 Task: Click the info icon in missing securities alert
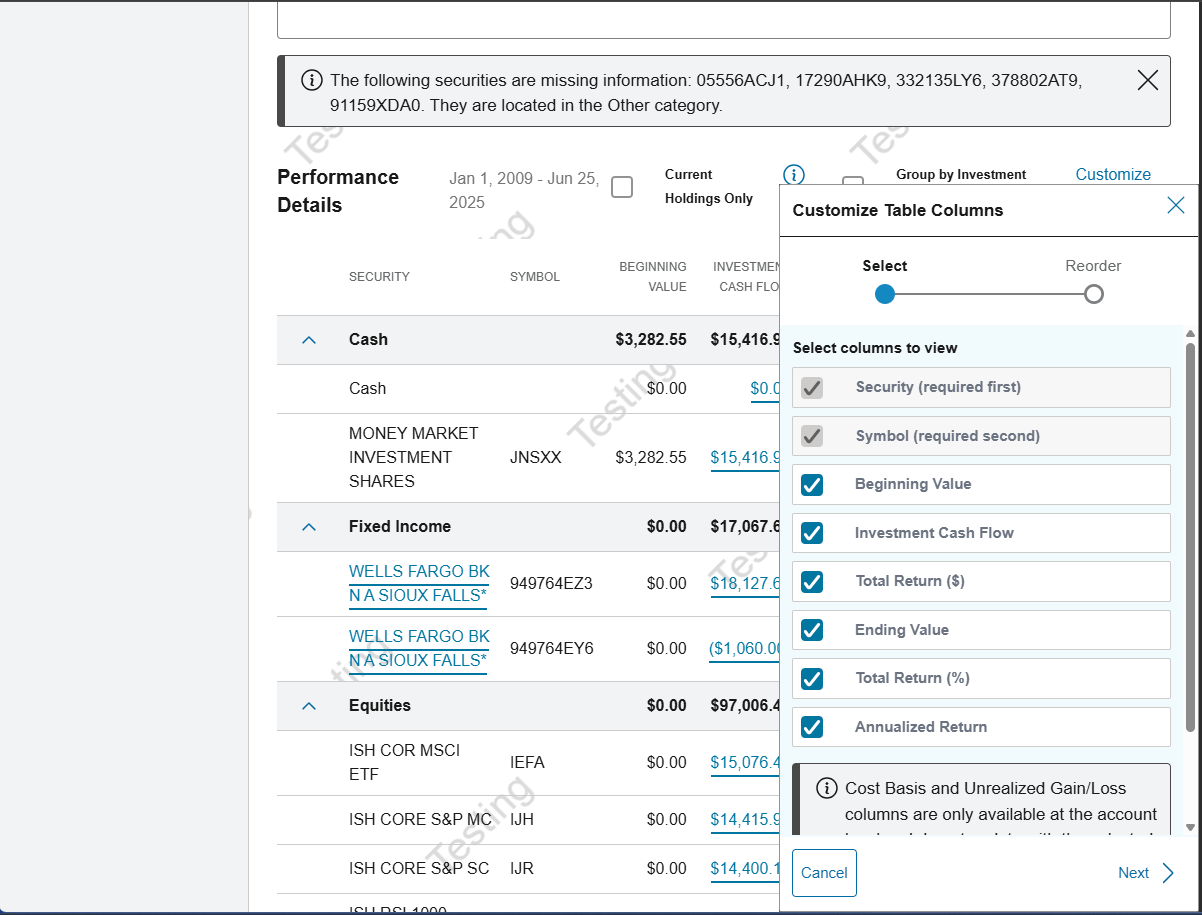point(312,81)
